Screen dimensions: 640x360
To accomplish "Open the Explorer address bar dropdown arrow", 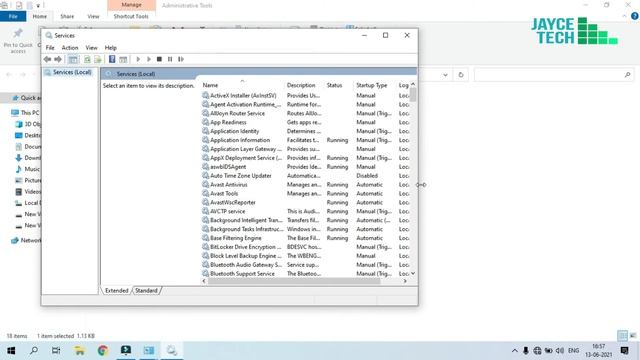I will tap(445, 75).
